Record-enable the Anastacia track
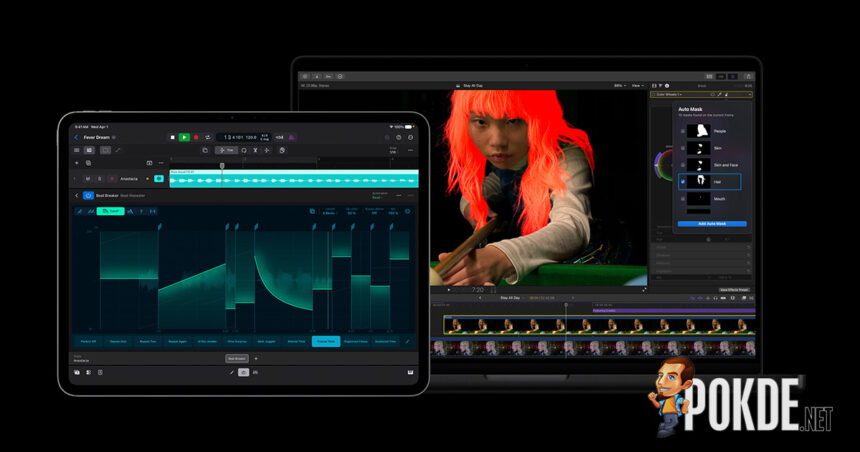Image resolution: width=860 pixels, height=452 pixels. click(112, 179)
